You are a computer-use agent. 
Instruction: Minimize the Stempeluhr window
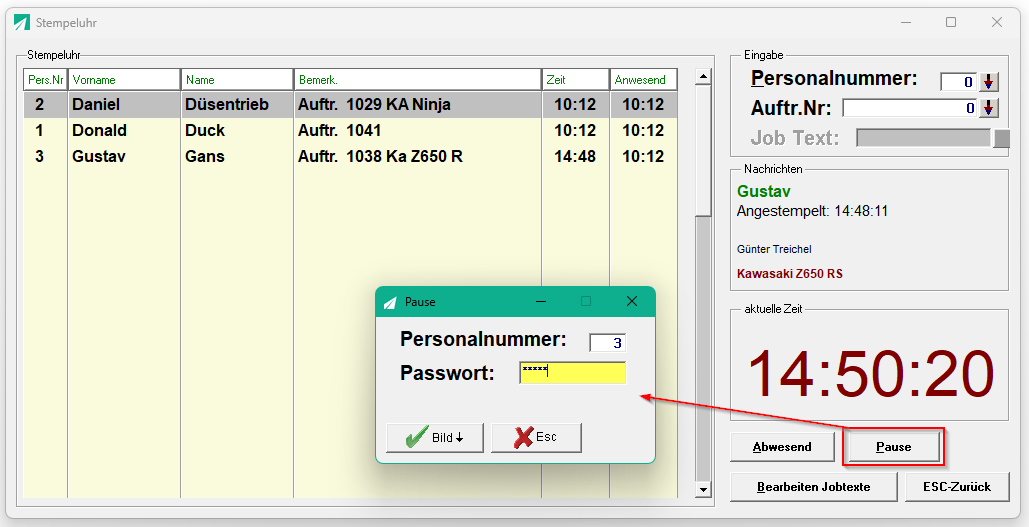[x=906, y=22]
